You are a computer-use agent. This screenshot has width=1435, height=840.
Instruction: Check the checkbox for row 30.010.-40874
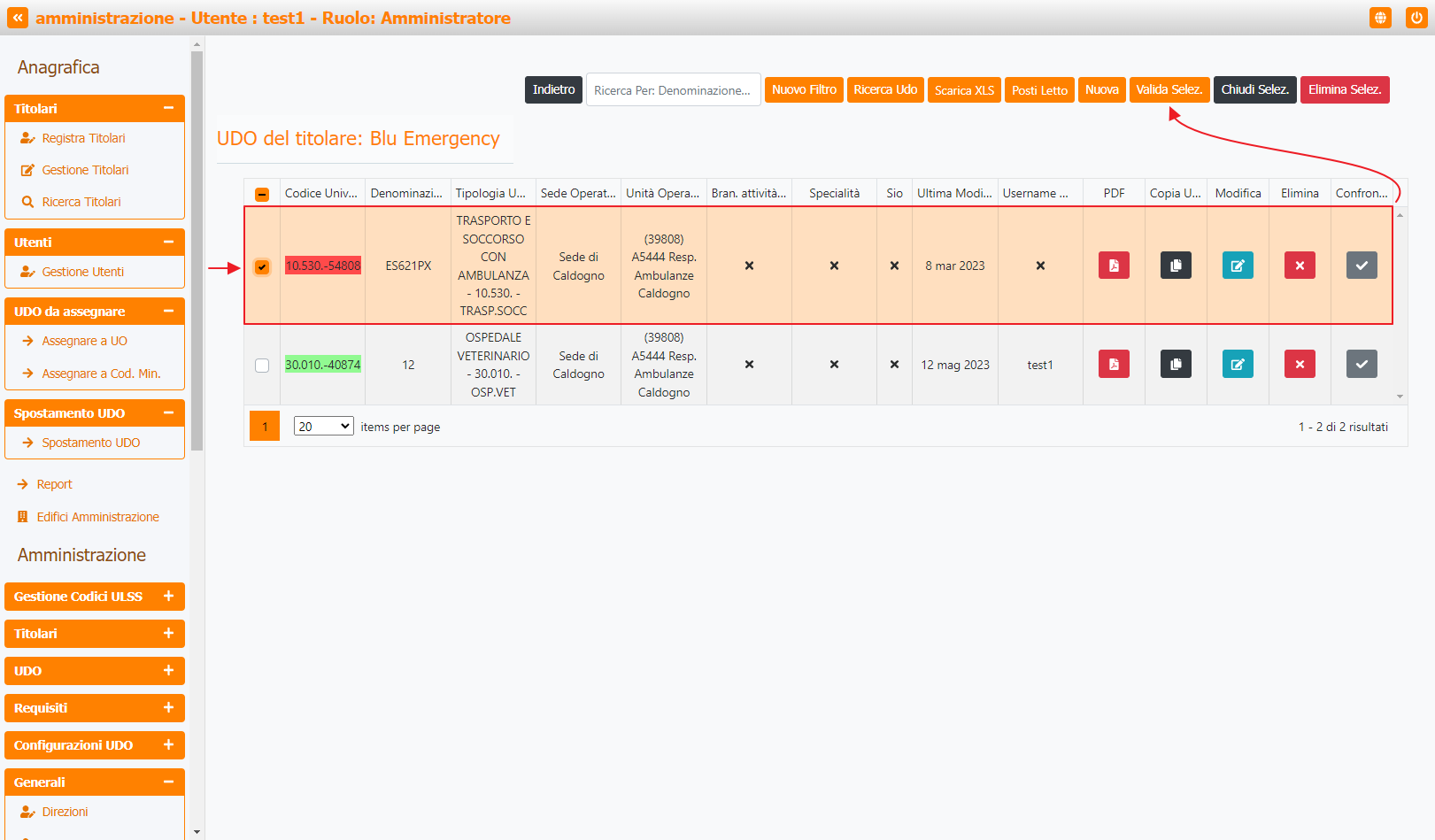262,365
